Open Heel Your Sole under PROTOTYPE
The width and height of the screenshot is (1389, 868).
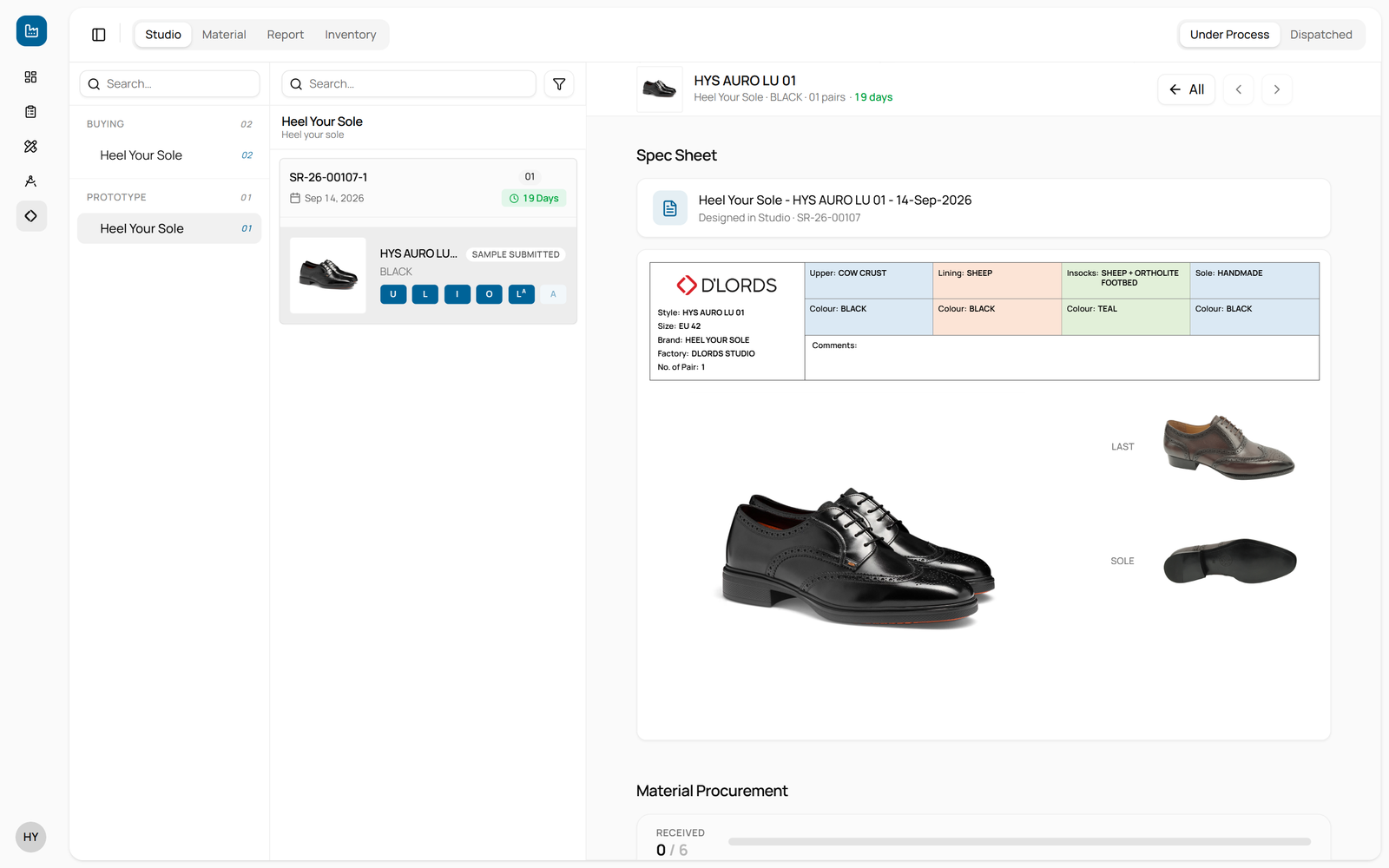coord(169,228)
